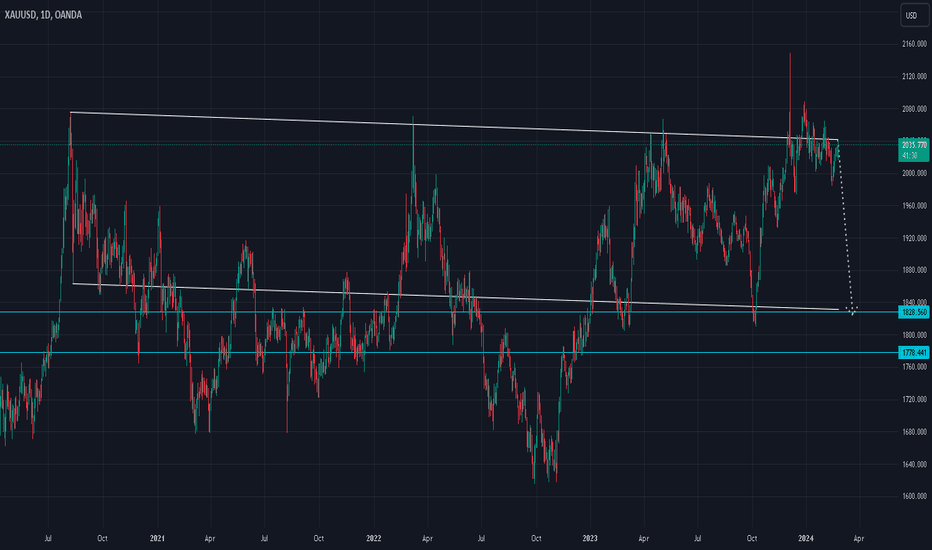Select the 1828.560 horizontal line price label
Viewport: 932px width, 550px height.
point(914,312)
